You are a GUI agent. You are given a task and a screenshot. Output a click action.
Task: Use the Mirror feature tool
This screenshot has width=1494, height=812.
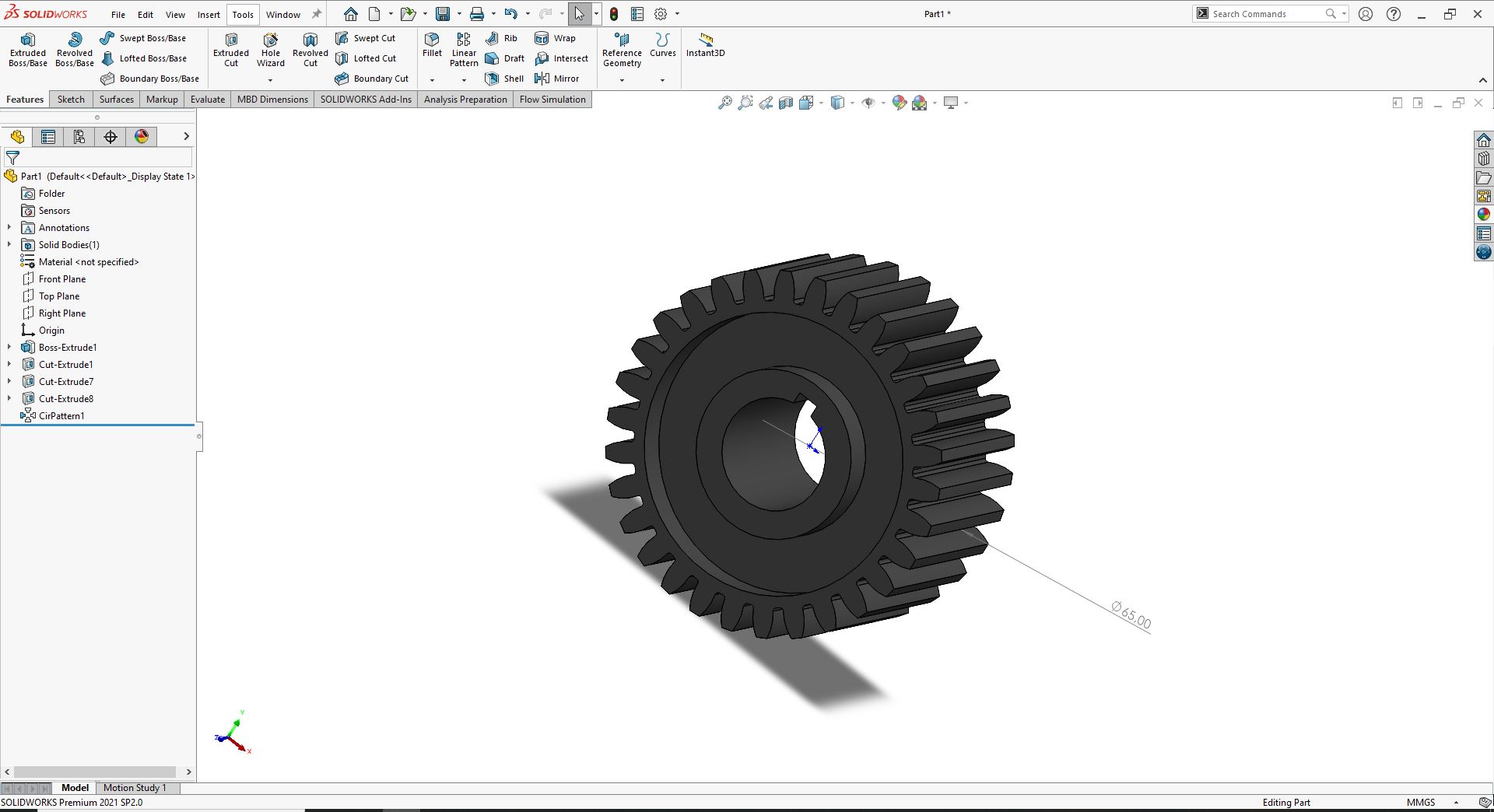click(x=557, y=79)
